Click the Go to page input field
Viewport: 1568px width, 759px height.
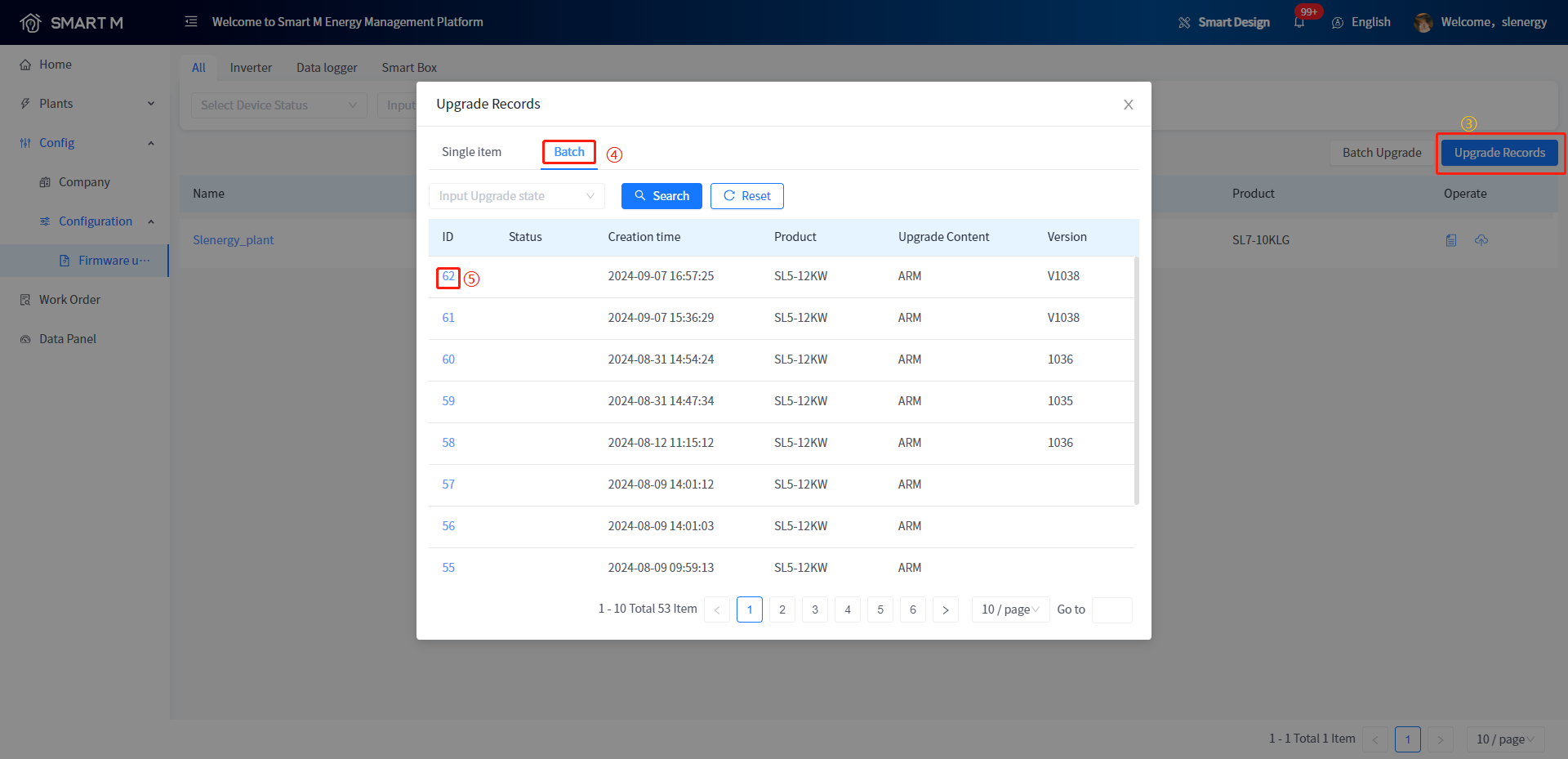[1111, 609]
